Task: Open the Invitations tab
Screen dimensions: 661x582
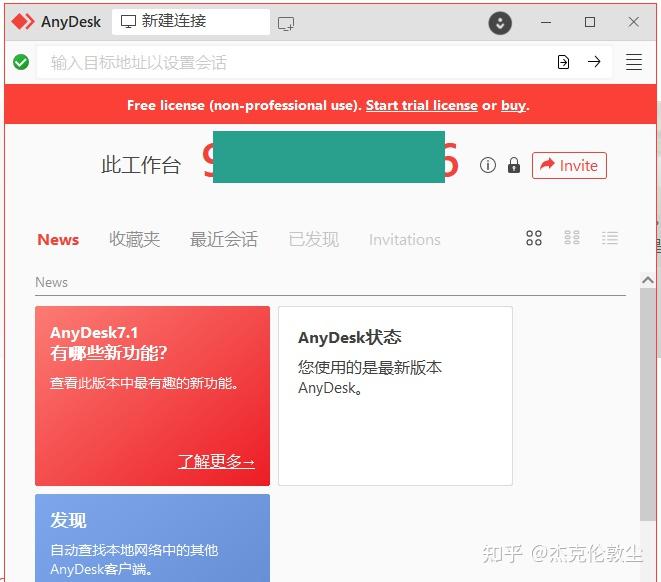Action: pyautogui.click(x=405, y=239)
